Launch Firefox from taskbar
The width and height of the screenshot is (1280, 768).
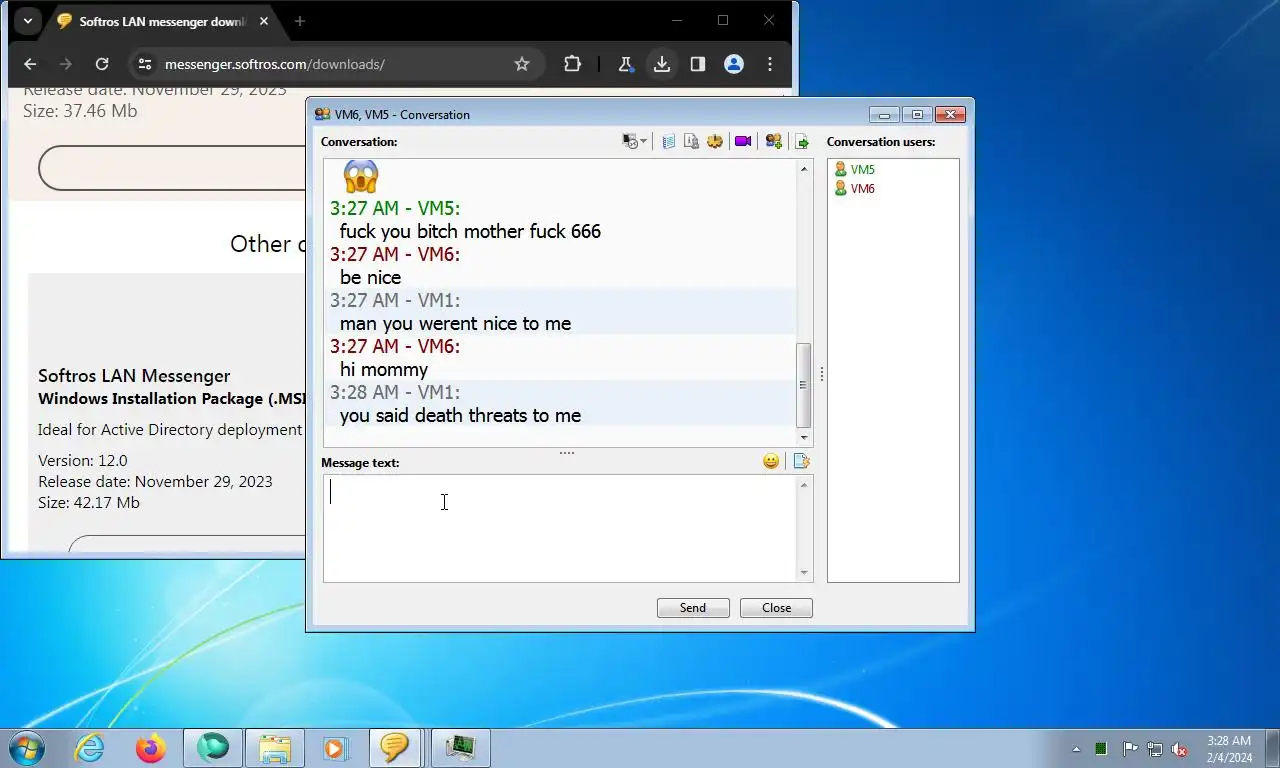tap(151, 748)
